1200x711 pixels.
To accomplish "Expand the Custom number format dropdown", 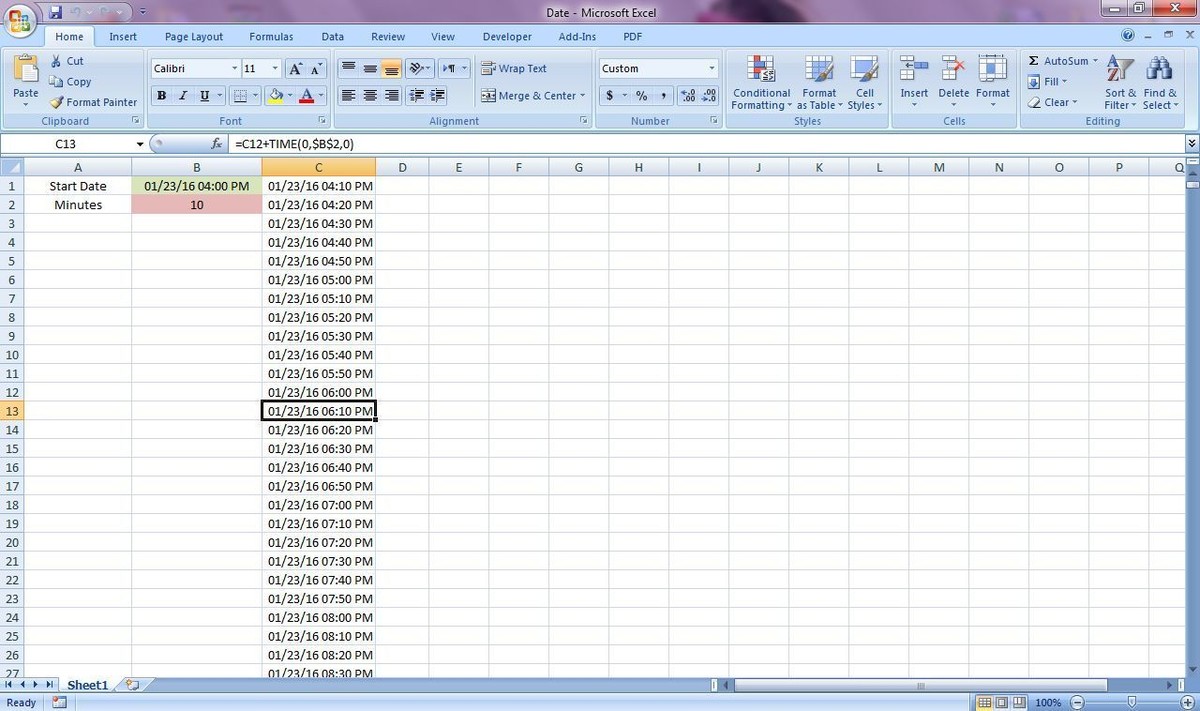I will pos(712,69).
